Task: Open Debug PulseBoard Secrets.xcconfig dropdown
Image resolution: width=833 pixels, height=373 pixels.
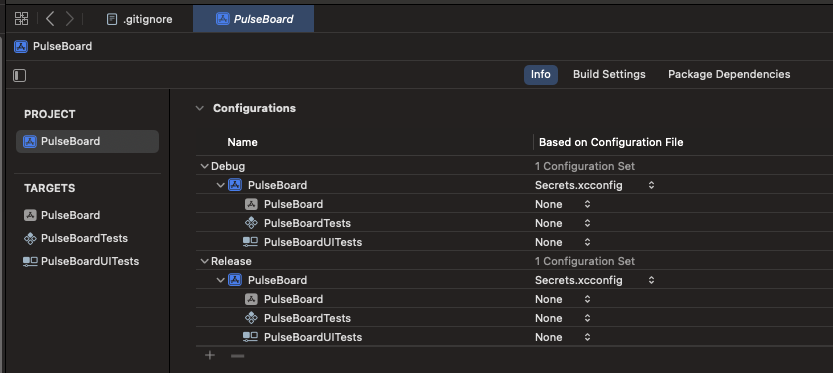Action: pyautogui.click(x=594, y=185)
